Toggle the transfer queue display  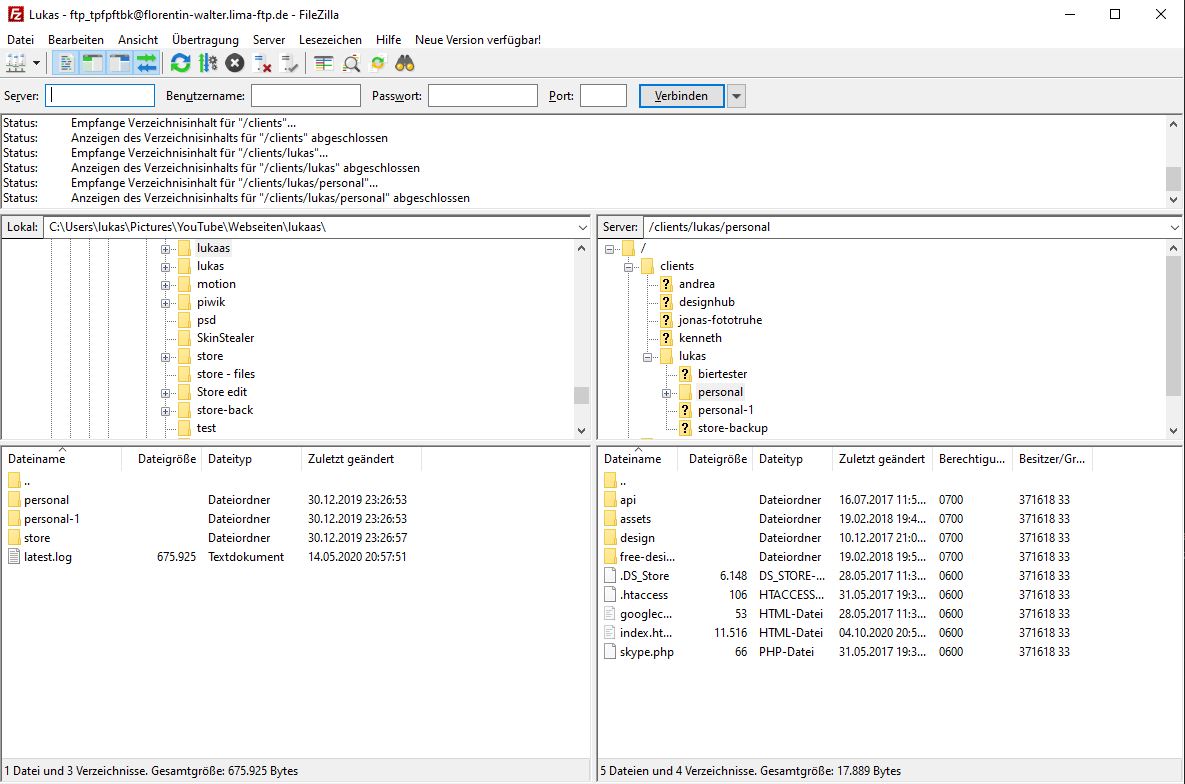pos(147,63)
